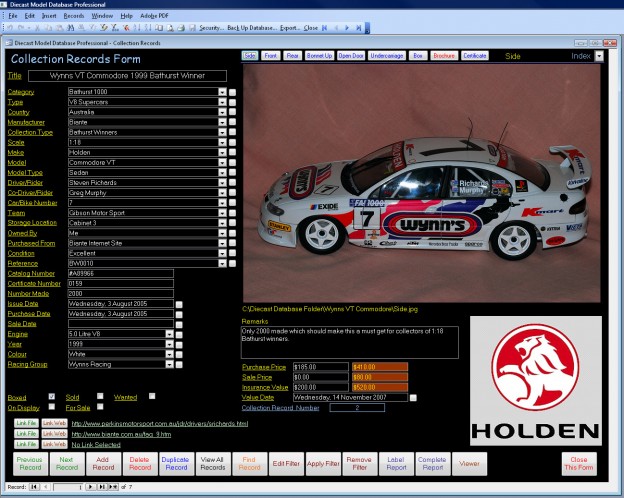
Task: Open the biante.com.au web link
Action: point(121,434)
